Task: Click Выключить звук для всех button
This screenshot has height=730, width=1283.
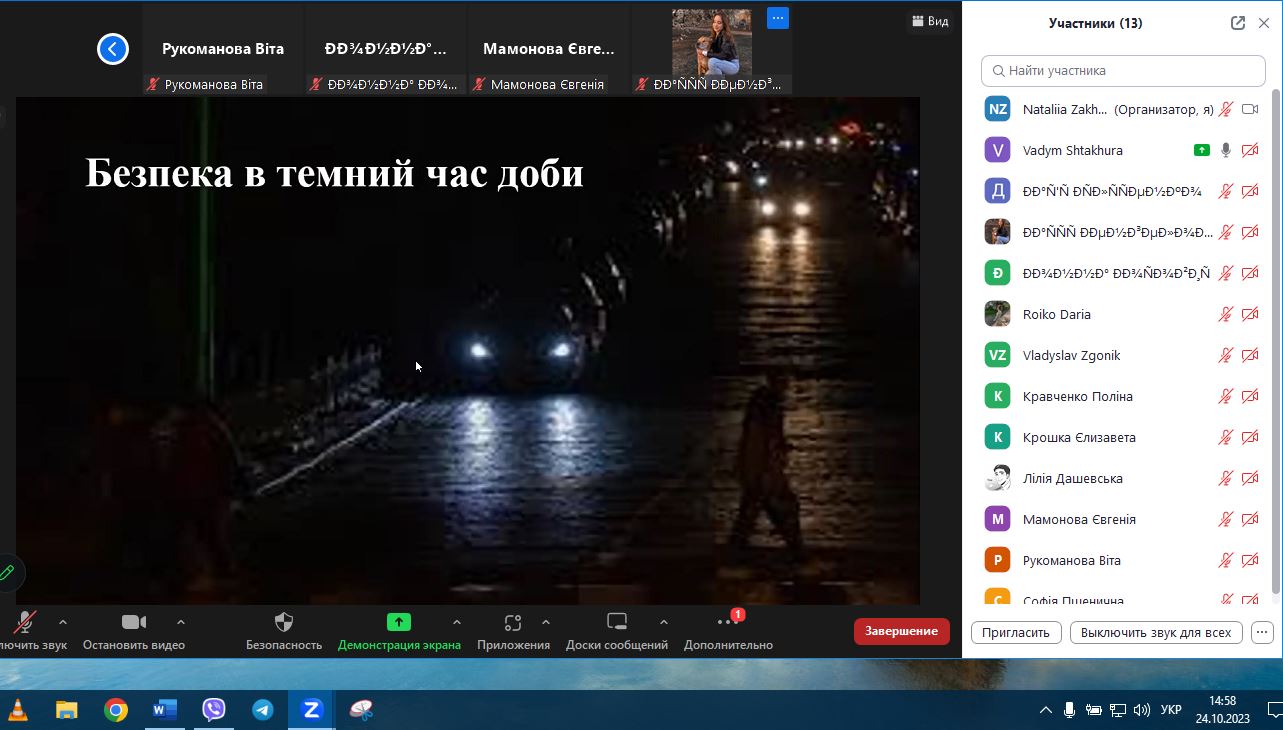Action: point(1156,632)
